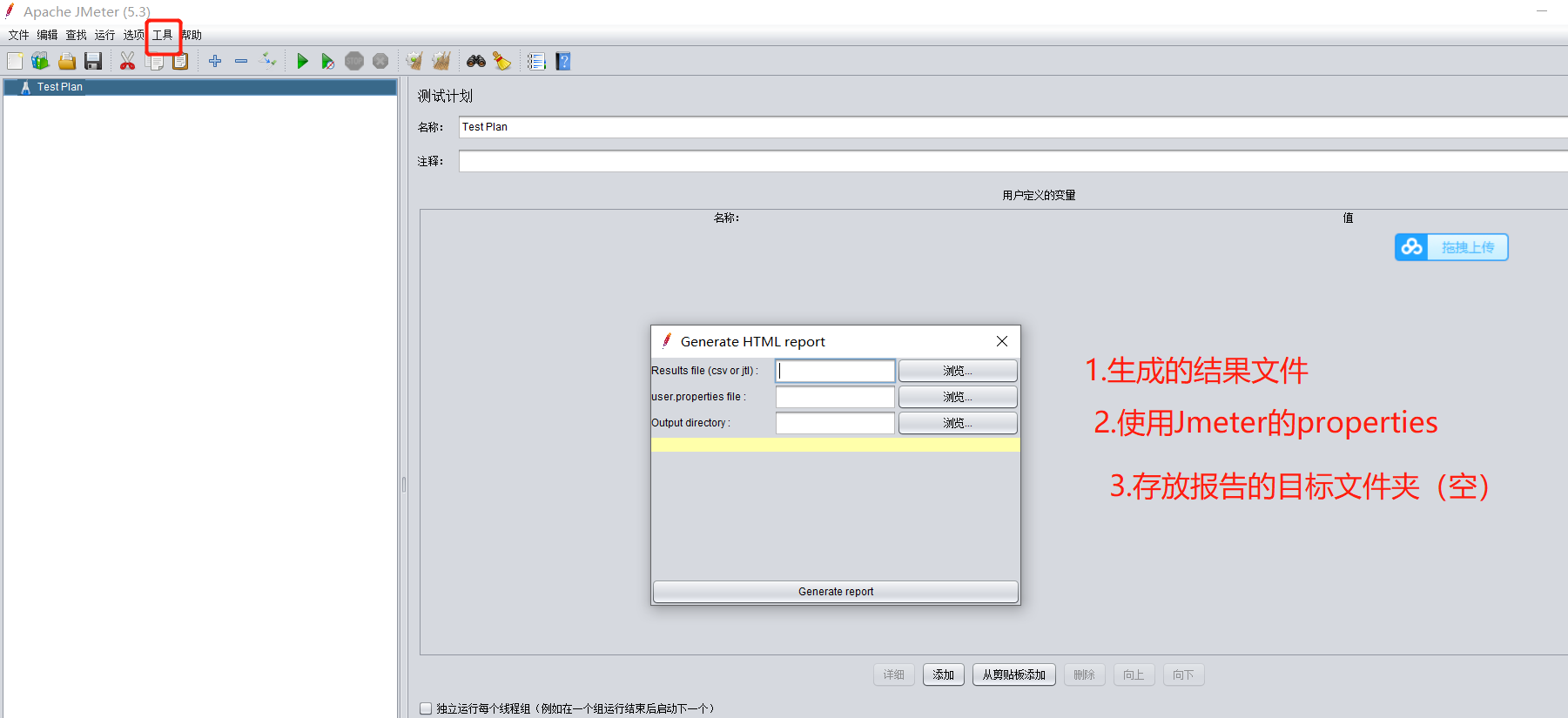Image resolution: width=1568 pixels, height=718 pixels.
Task: Click the cloud drag-upload widget
Action: coord(1451,247)
